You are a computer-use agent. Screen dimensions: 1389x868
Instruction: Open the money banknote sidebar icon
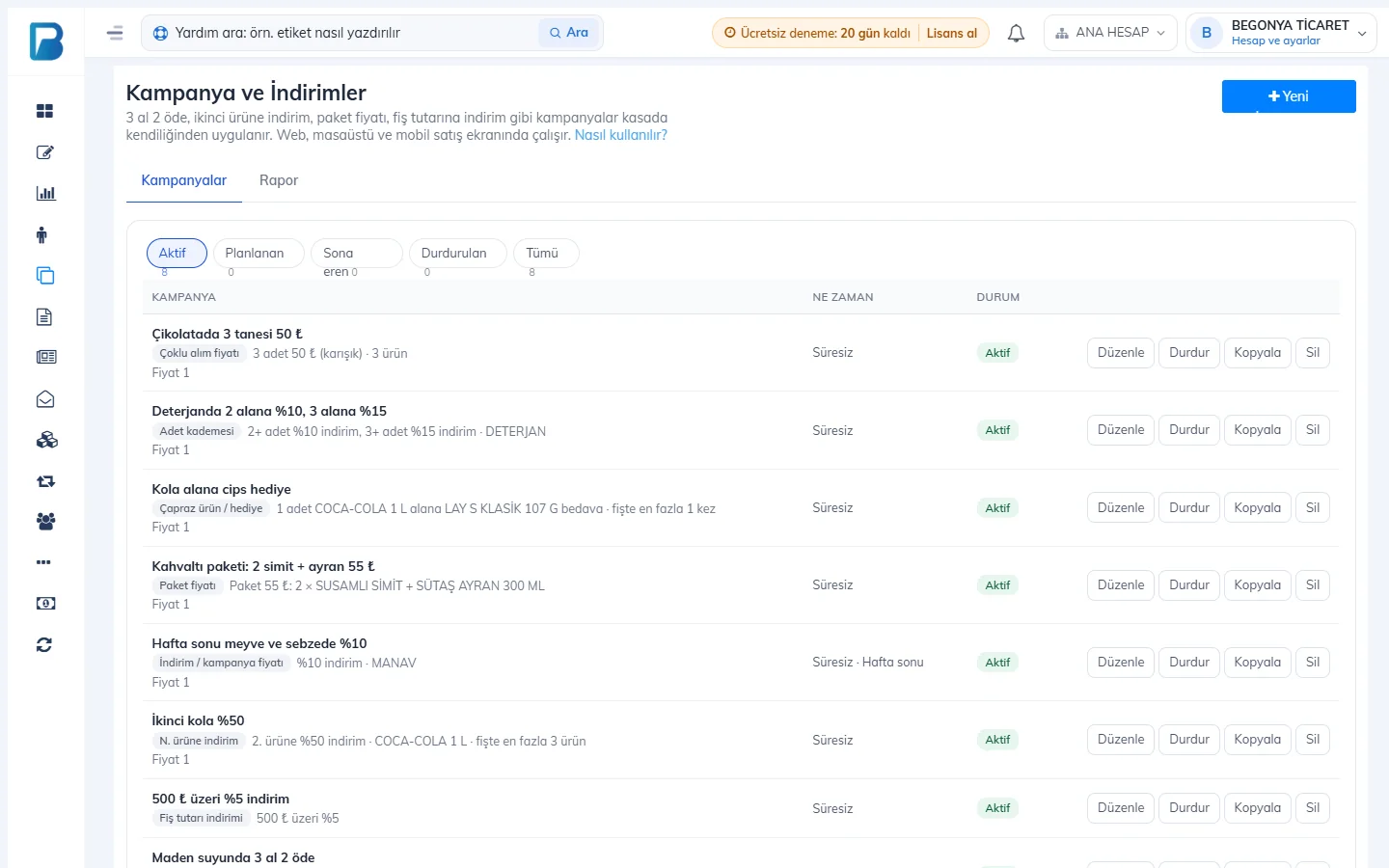coord(45,603)
